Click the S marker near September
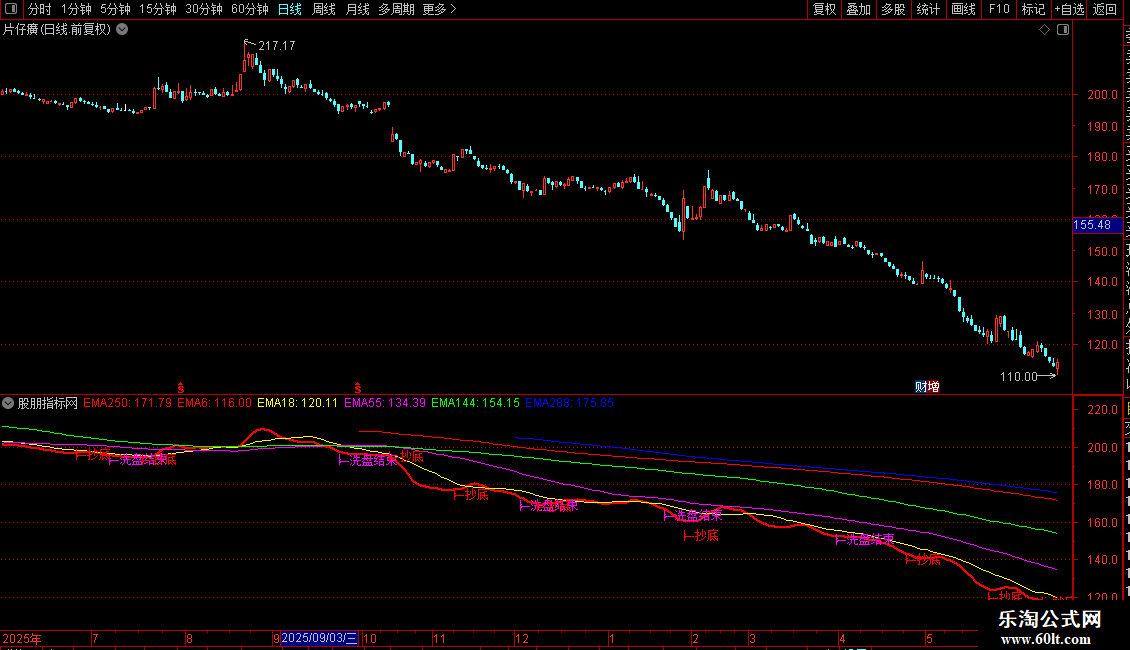This screenshot has height=650, width=1130. 357,388
